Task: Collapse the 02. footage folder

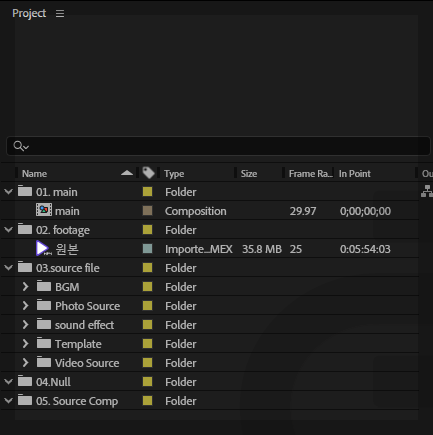Action: pos(8,230)
